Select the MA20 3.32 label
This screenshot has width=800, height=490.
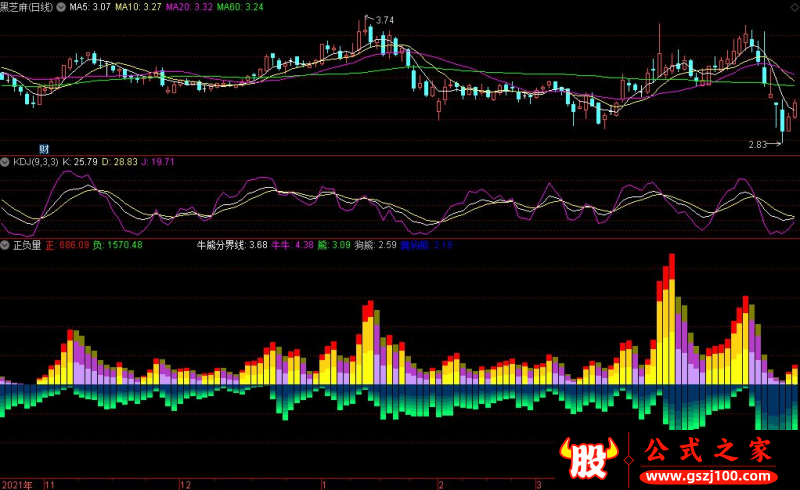(189, 7)
